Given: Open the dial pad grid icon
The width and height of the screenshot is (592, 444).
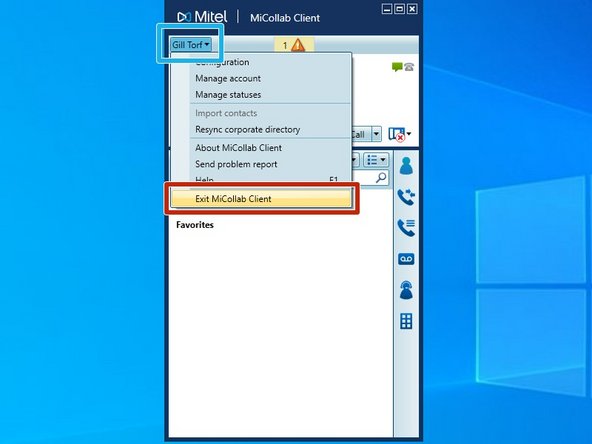Looking at the screenshot, I should point(406,321).
